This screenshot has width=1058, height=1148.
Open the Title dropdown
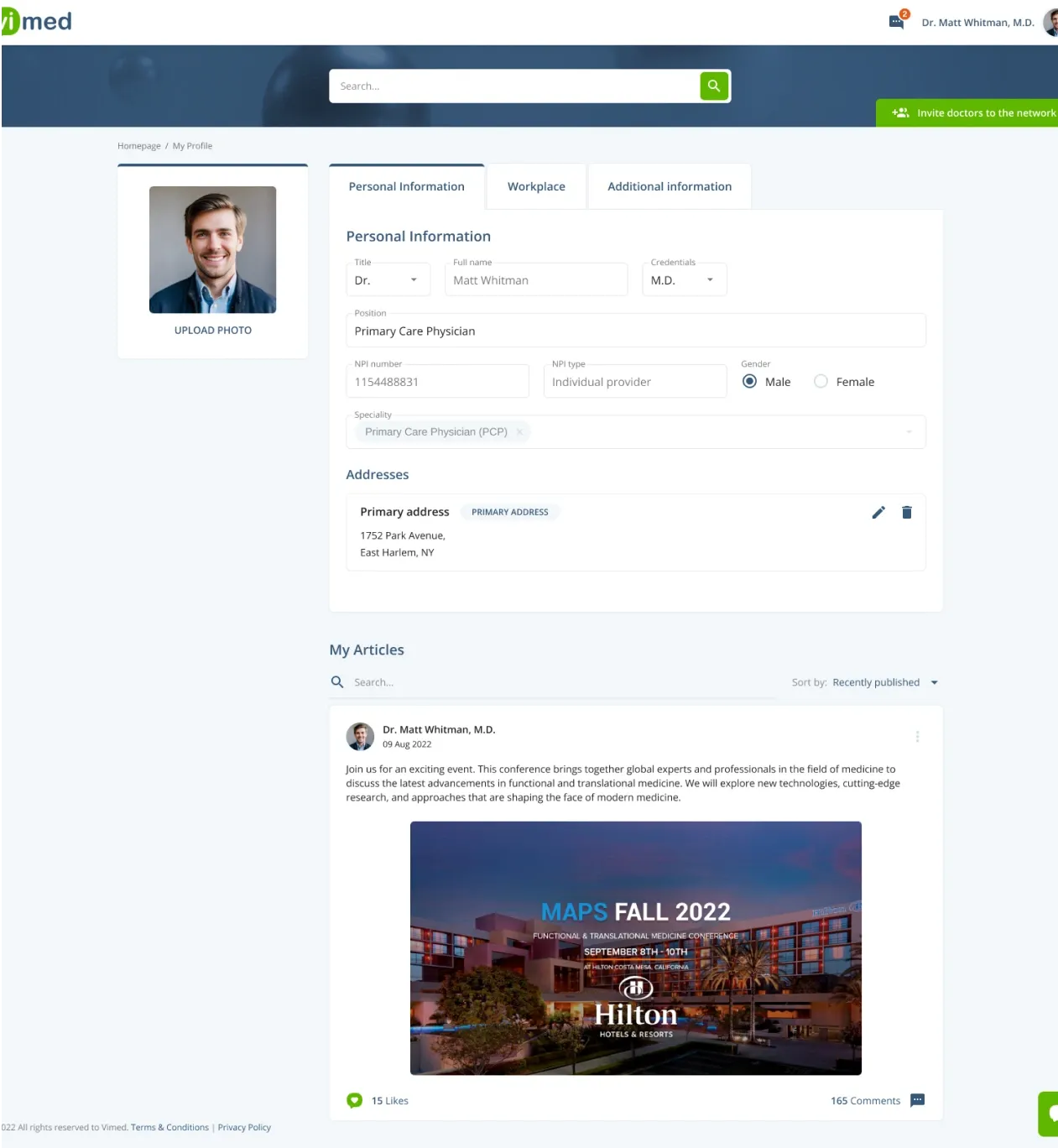(388, 279)
